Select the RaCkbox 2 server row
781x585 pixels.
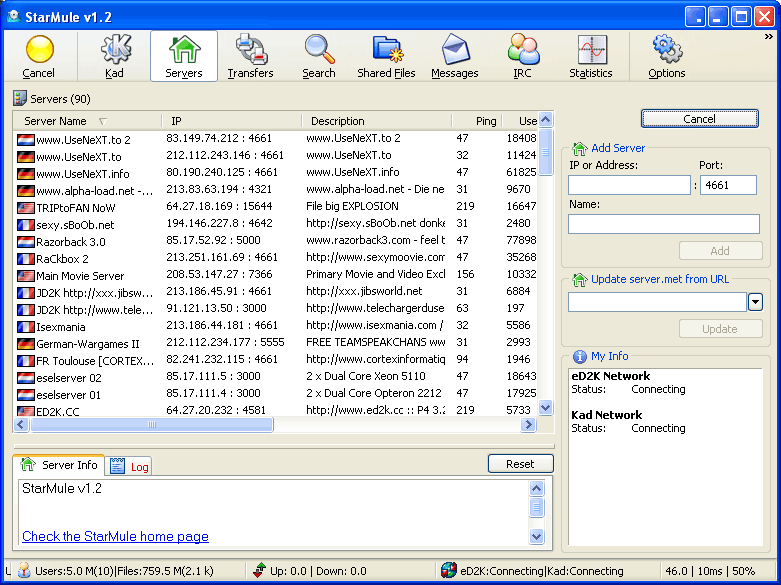coord(276,258)
